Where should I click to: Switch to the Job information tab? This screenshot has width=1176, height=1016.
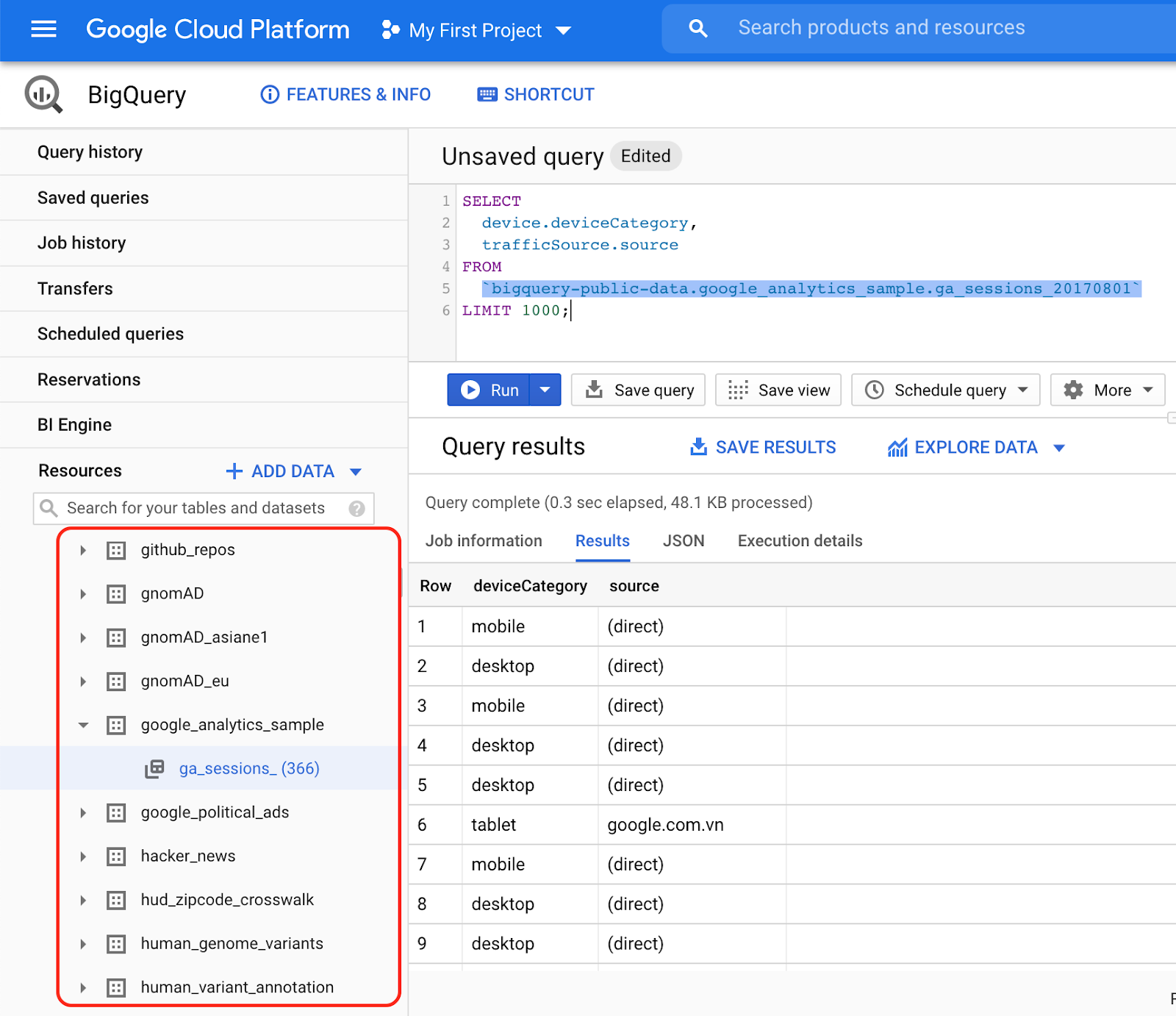tap(484, 541)
